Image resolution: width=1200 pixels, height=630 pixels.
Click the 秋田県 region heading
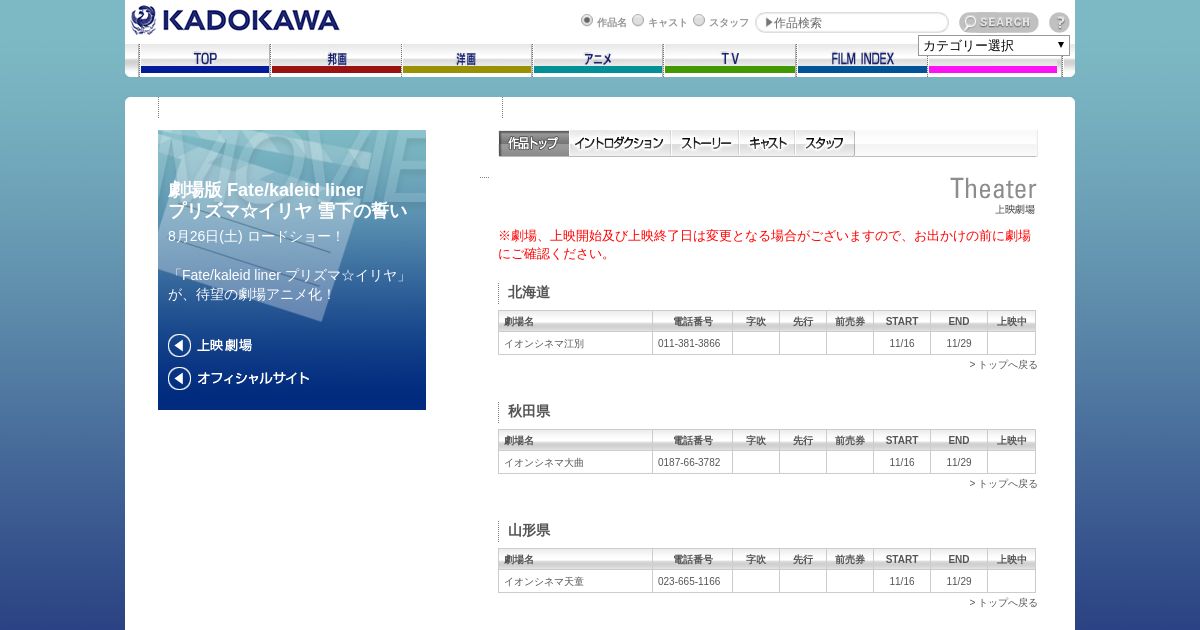click(529, 411)
